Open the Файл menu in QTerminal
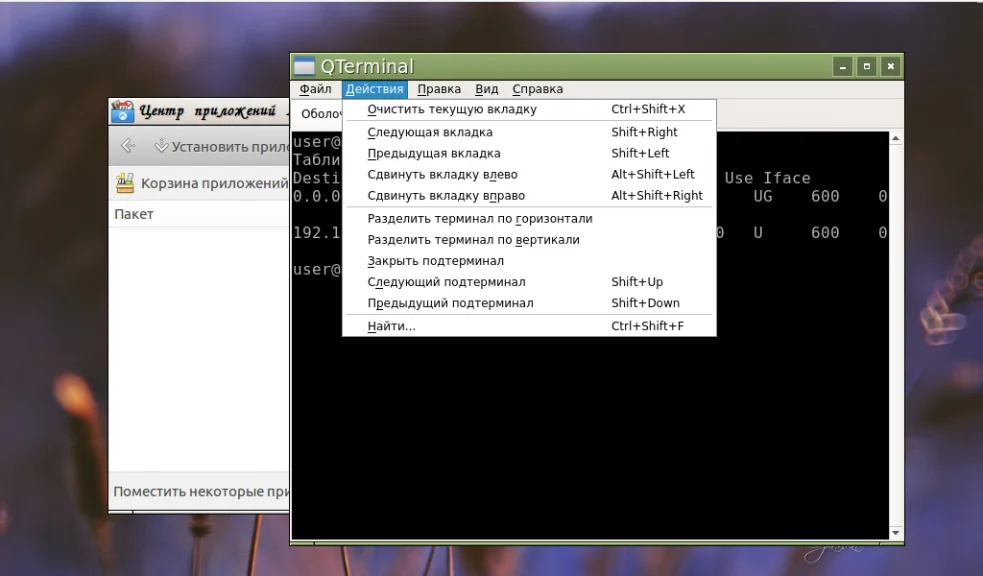 pyautogui.click(x=315, y=89)
